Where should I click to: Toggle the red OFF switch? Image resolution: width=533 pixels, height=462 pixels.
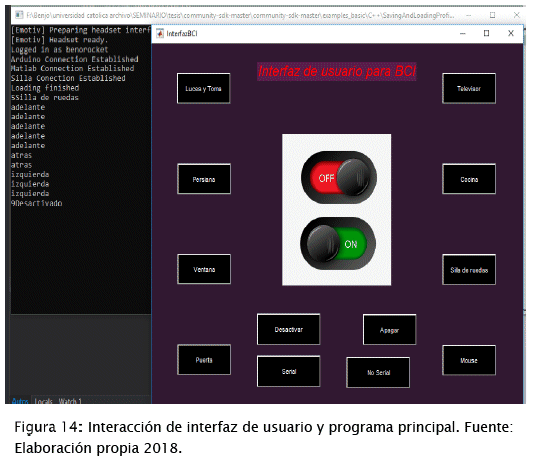point(339,177)
